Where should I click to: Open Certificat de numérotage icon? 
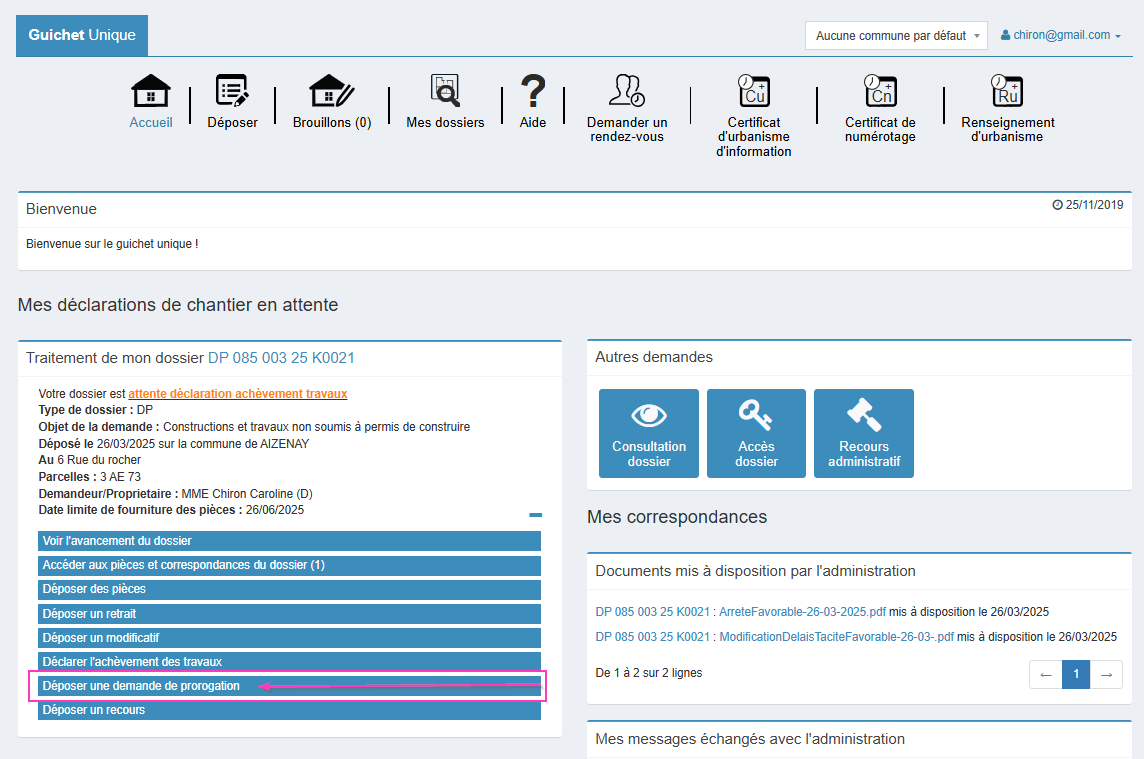(880, 92)
